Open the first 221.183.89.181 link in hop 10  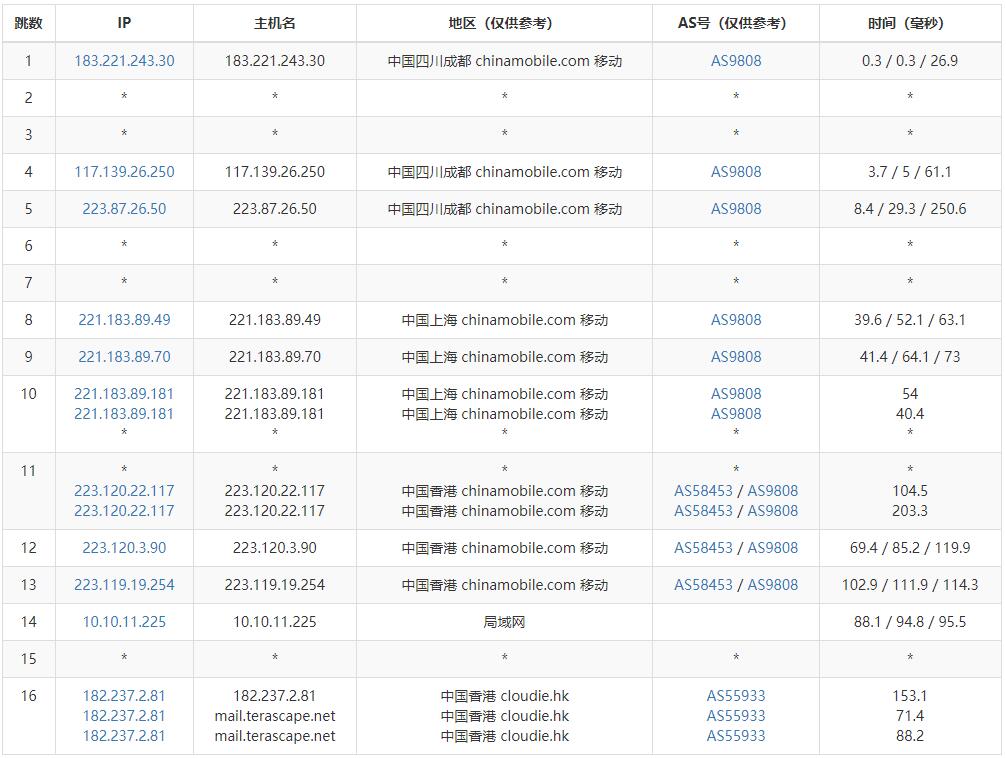(124, 393)
